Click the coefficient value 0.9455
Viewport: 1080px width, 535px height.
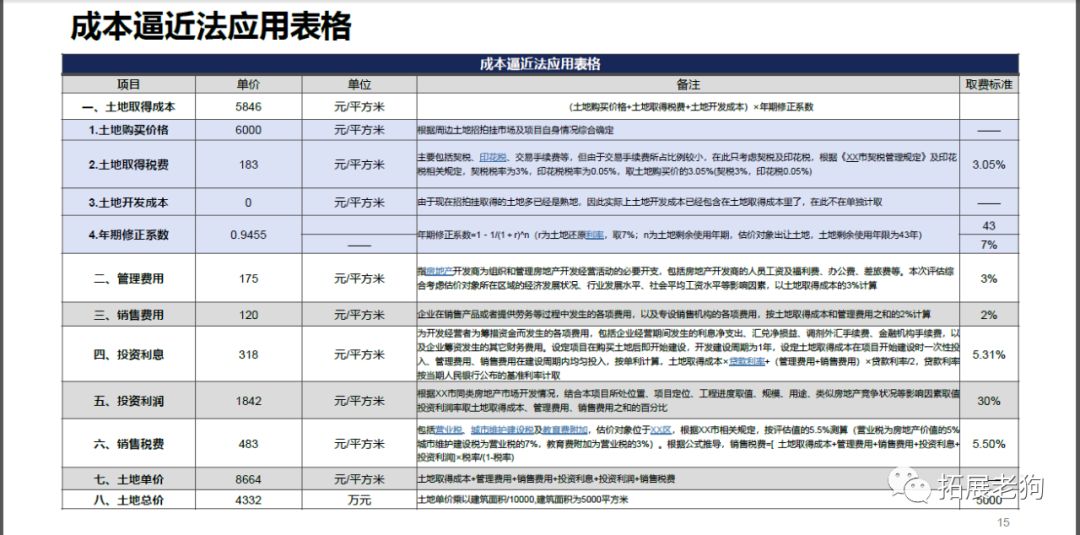click(249, 235)
